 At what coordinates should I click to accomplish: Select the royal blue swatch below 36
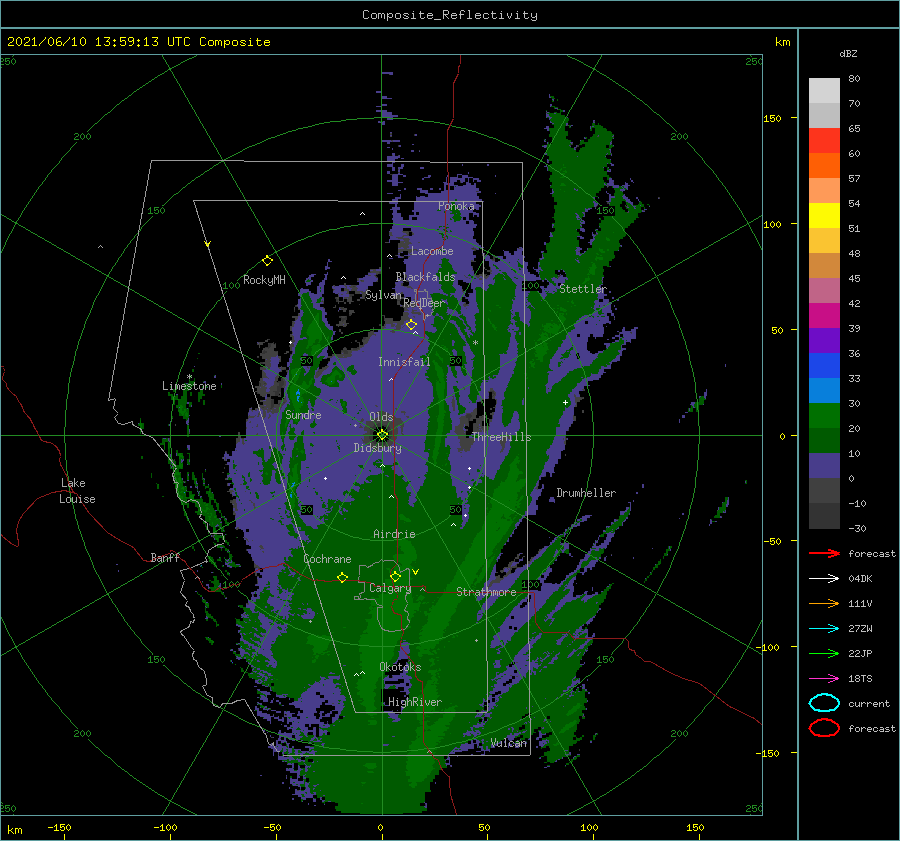pos(824,365)
